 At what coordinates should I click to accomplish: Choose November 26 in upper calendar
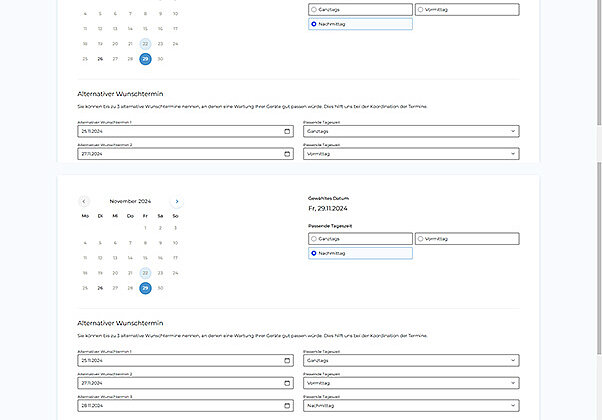[100, 59]
